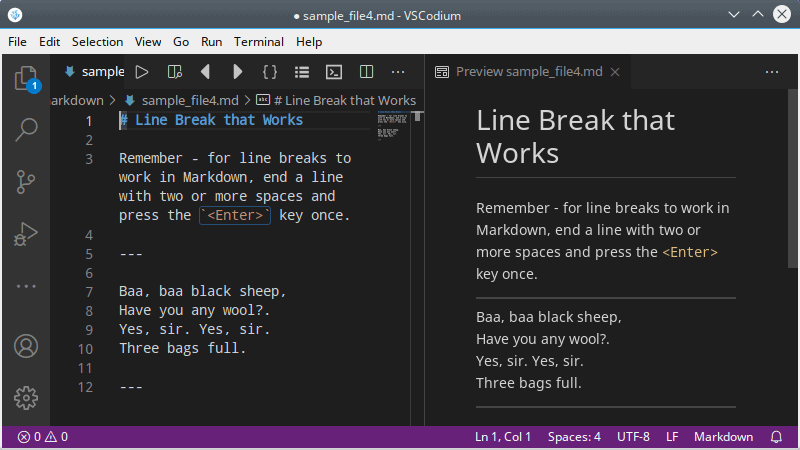Image resolution: width=800 pixels, height=450 pixels.
Task: Click the Run play icon in editor toolbar
Action: click(142, 72)
